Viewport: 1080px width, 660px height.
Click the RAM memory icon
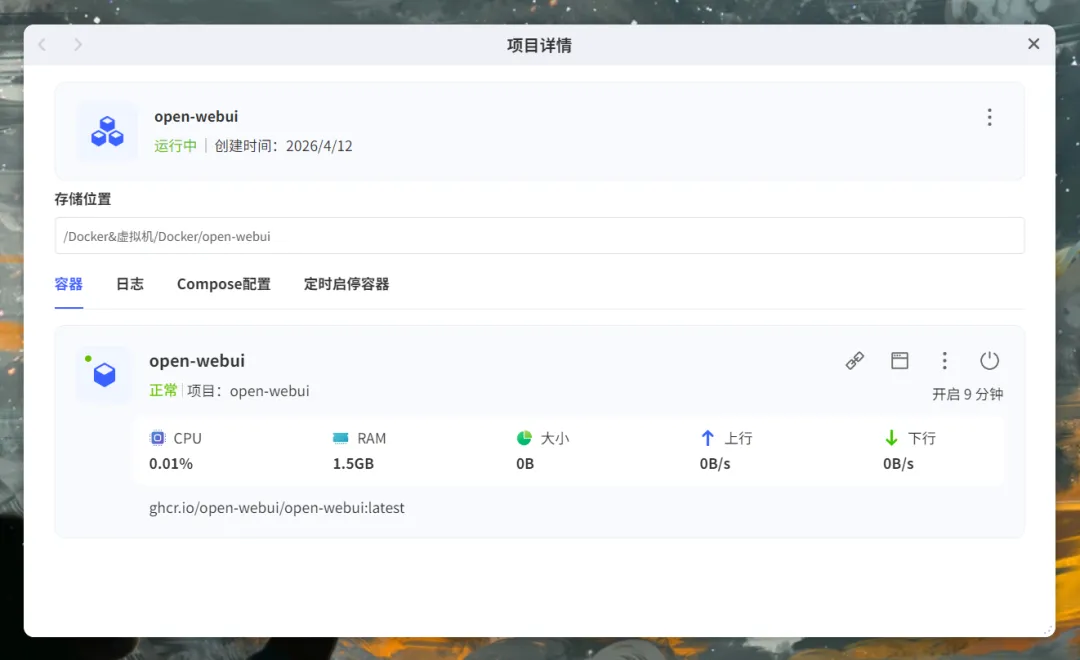[x=341, y=437]
